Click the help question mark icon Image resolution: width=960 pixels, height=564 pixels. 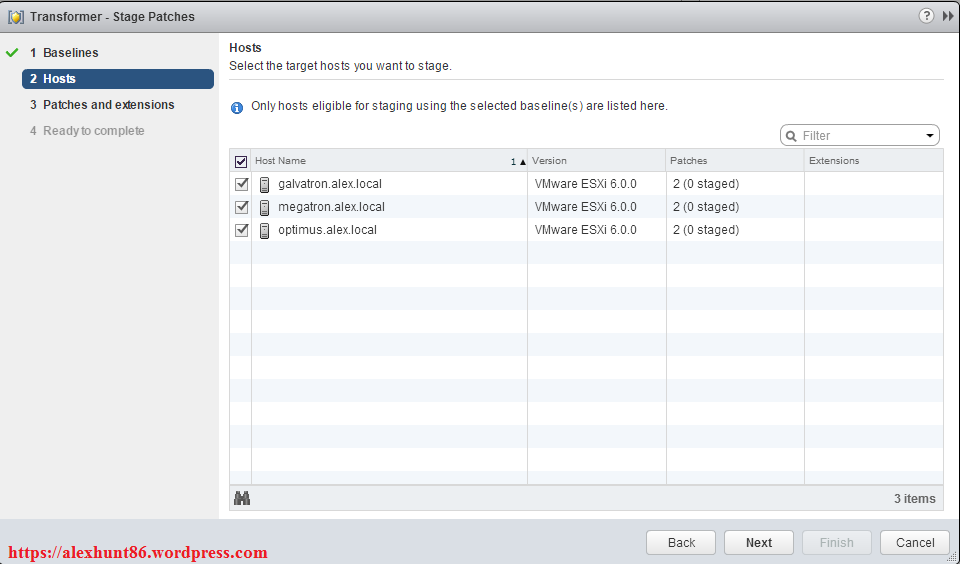click(926, 16)
